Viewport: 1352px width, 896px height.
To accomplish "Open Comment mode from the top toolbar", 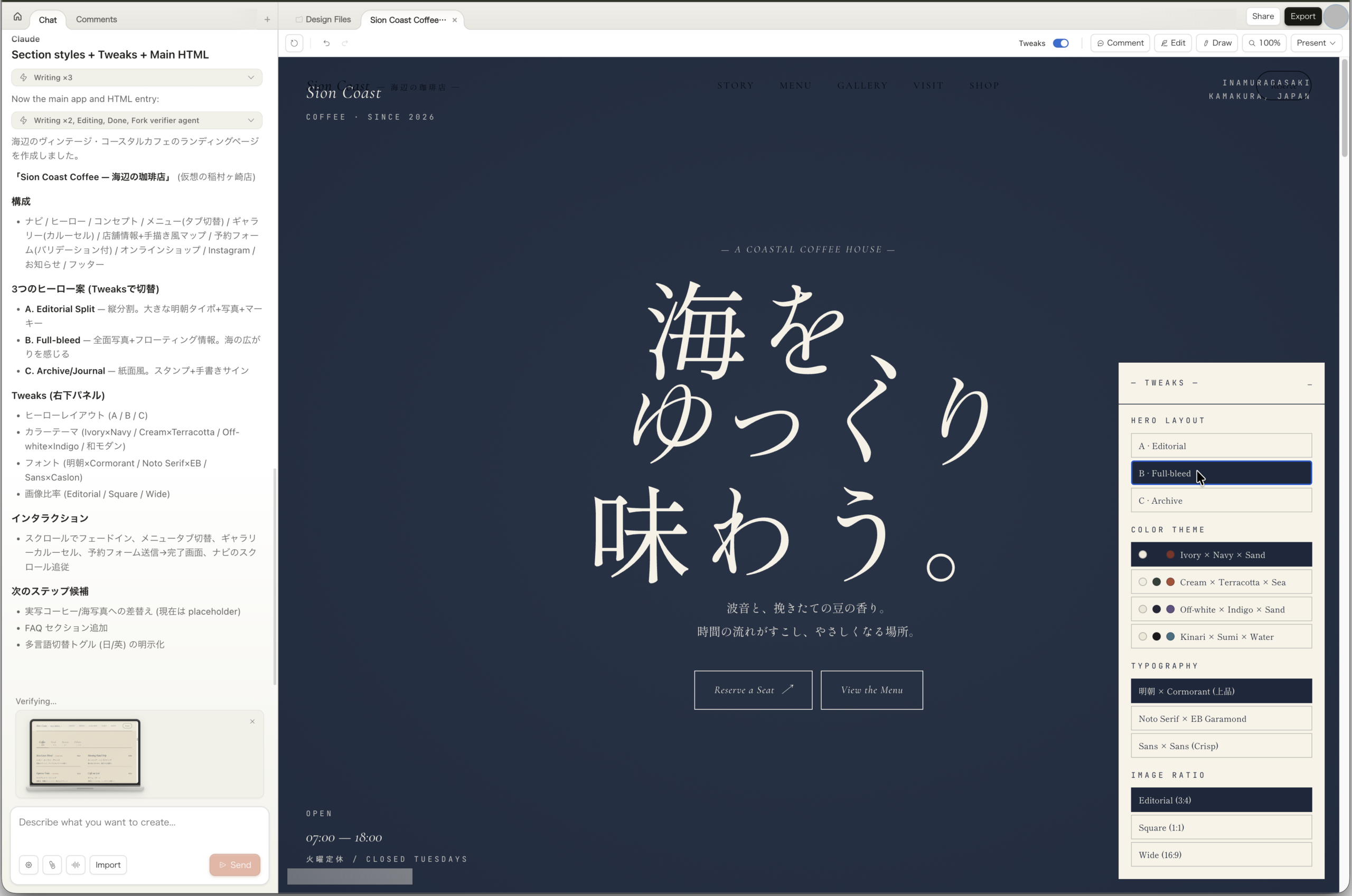I will click(x=1120, y=43).
